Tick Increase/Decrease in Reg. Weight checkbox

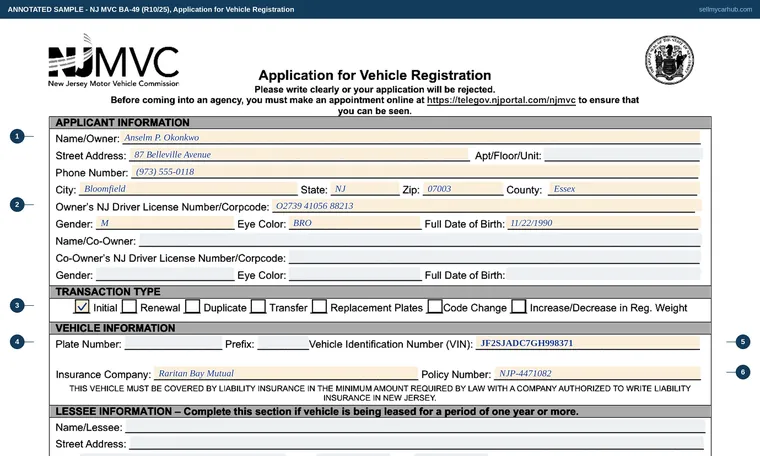[519, 306]
